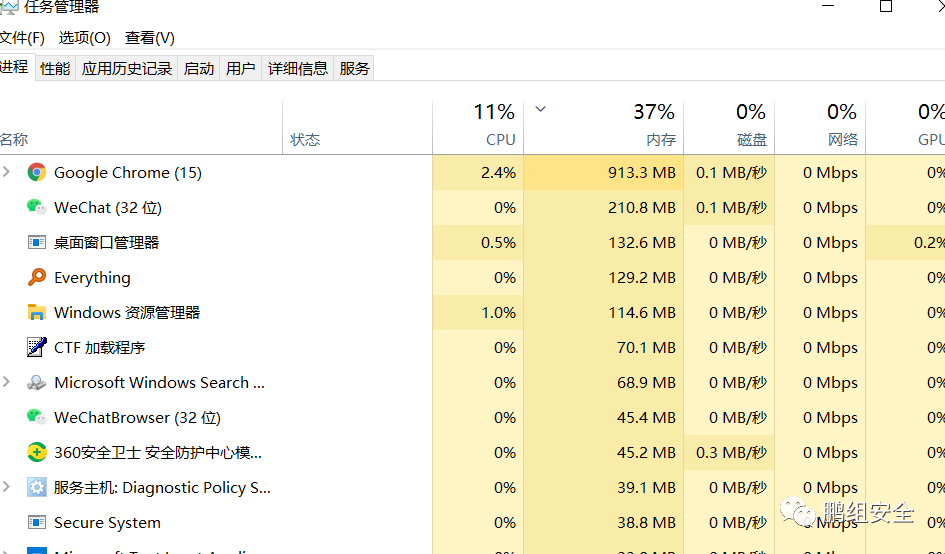Screen dimensions: 945x554
Task: Click Windows 资源管理器's 114.6 MB memory value
Action: [642, 312]
